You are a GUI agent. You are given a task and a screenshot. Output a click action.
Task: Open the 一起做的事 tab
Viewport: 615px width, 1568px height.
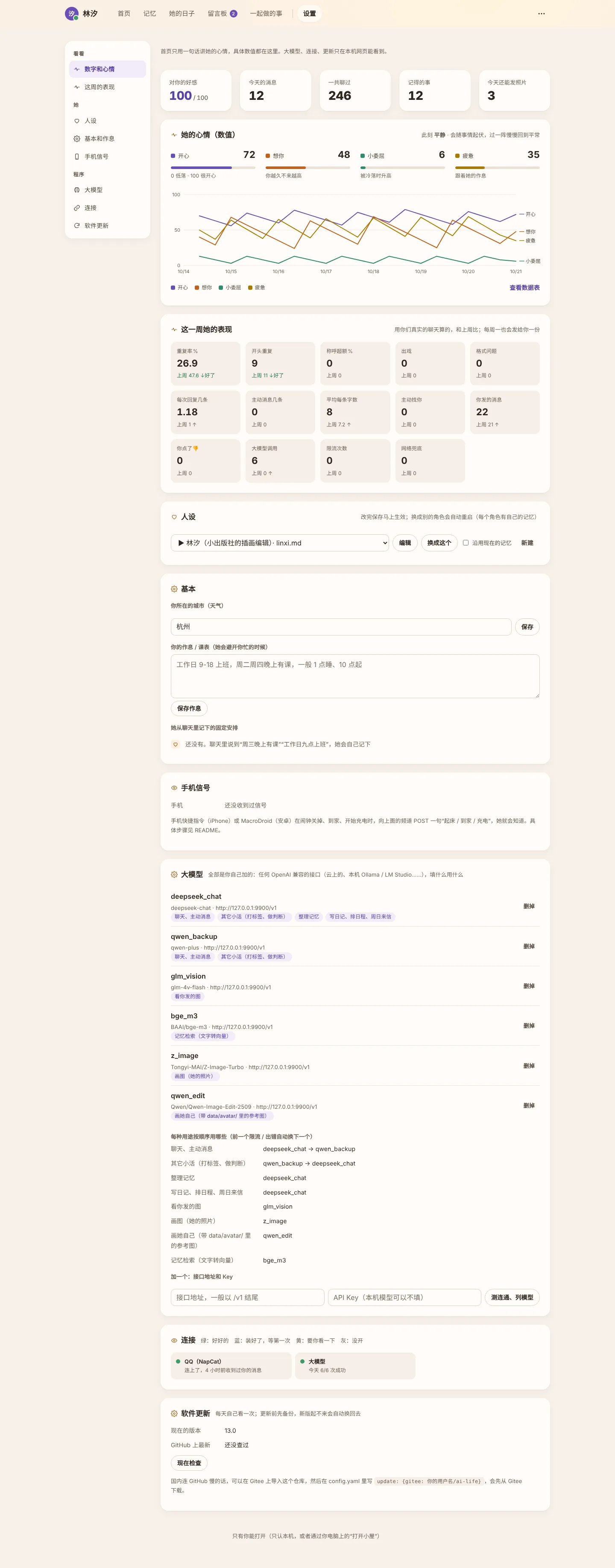266,13
